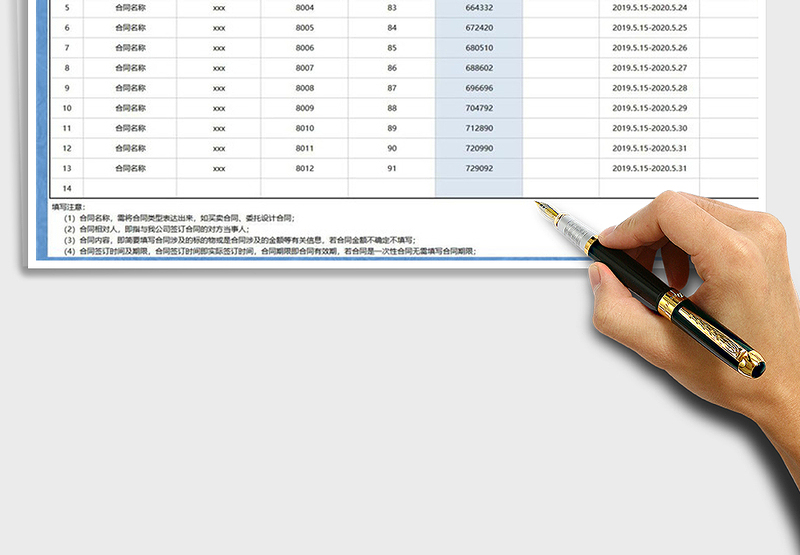Click quantity cell 86

[x=392, y=68]
